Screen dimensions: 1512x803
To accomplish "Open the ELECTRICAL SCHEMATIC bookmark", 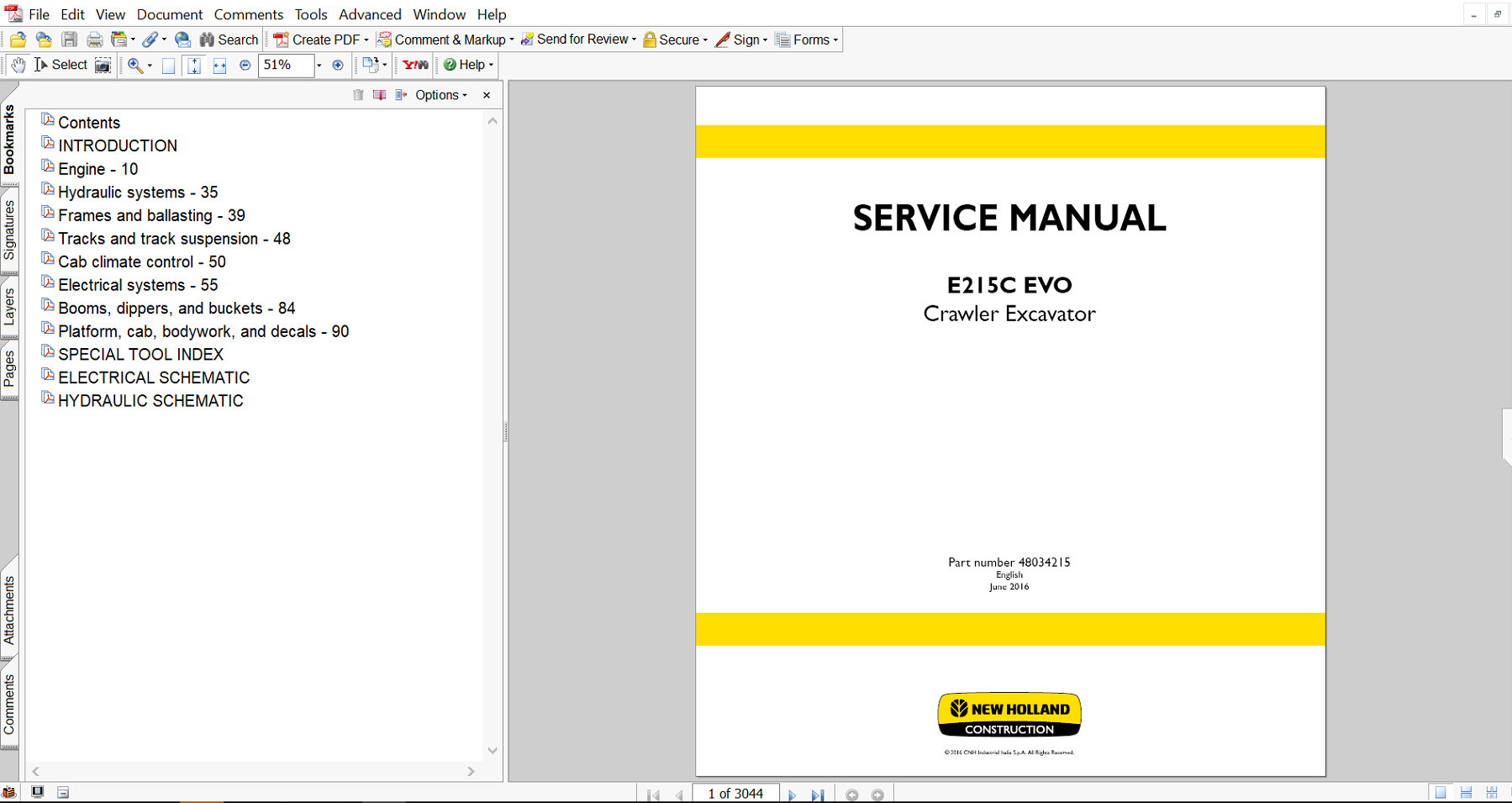I will [154, 378].
